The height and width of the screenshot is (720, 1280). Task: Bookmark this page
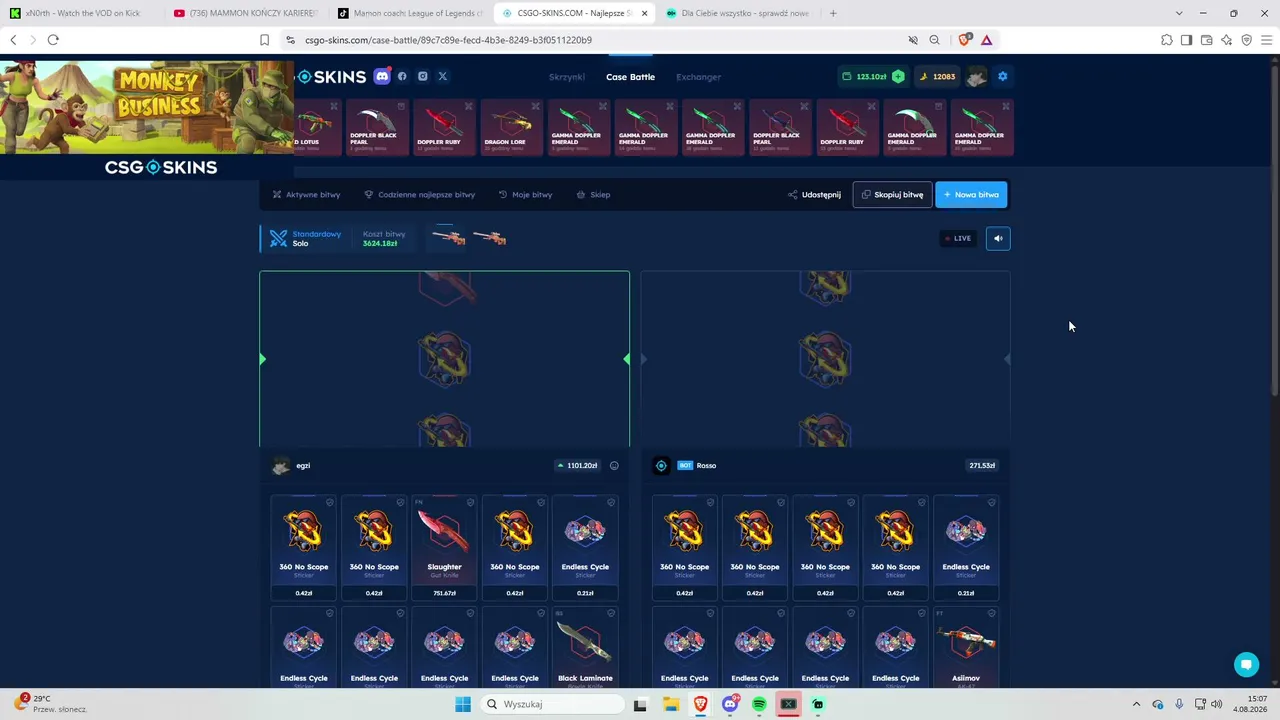(x=264, y=40)
